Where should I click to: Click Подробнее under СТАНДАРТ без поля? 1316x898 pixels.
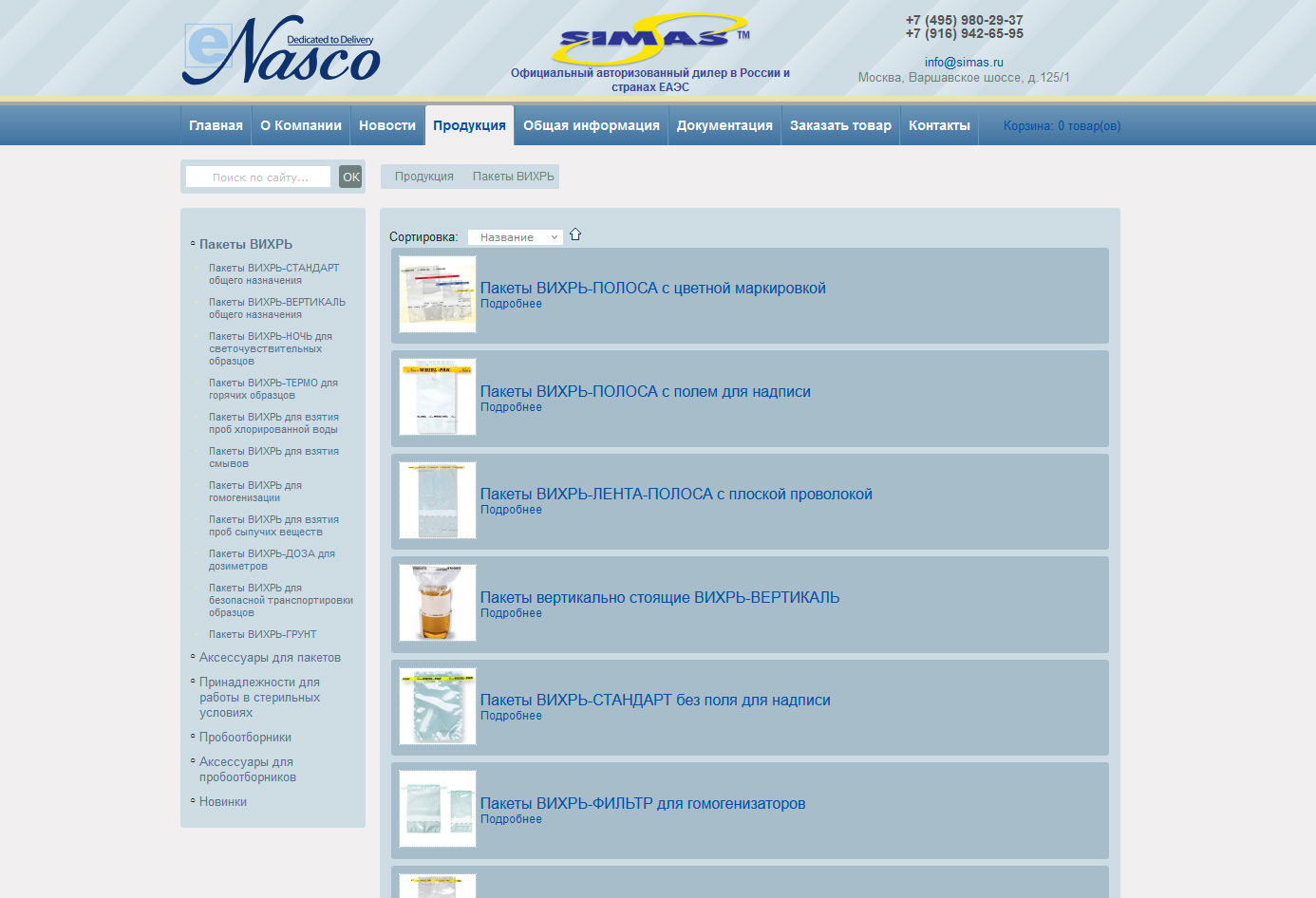click(x=511, y=716)
